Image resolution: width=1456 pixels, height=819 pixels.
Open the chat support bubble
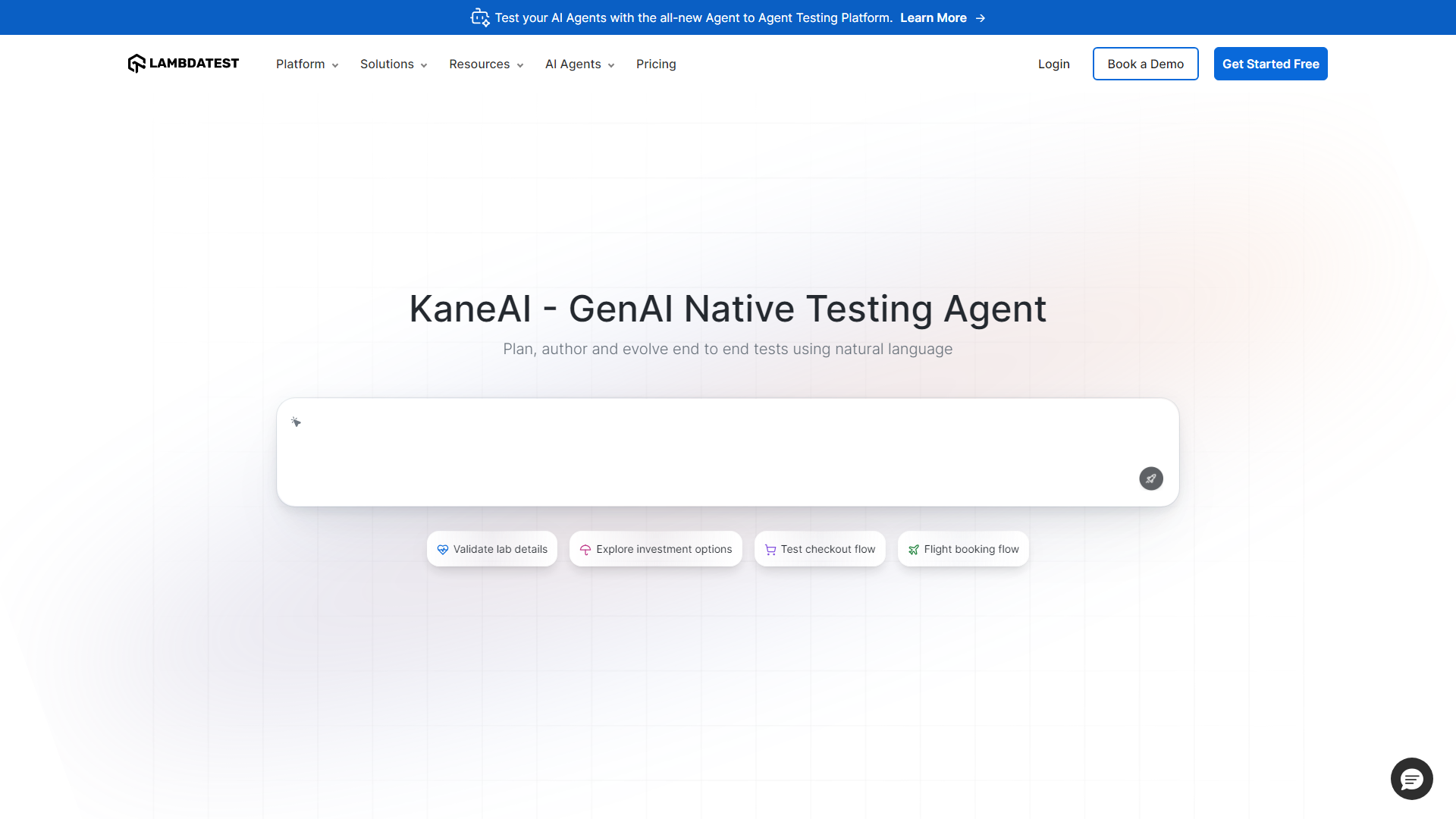pyautogui.click(x=1411, y=779)
